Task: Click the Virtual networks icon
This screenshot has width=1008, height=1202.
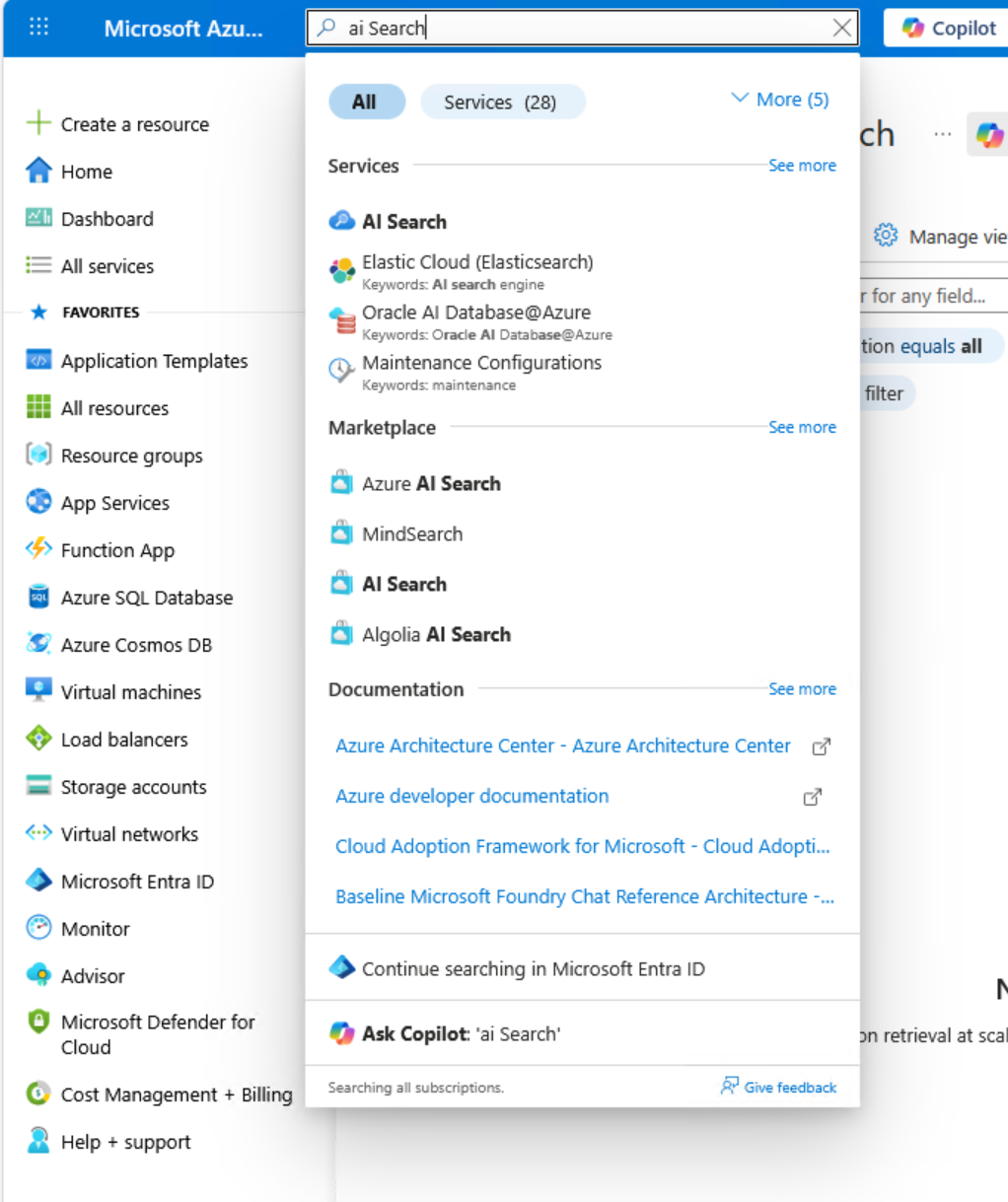Action: click(x=38, y=833)
